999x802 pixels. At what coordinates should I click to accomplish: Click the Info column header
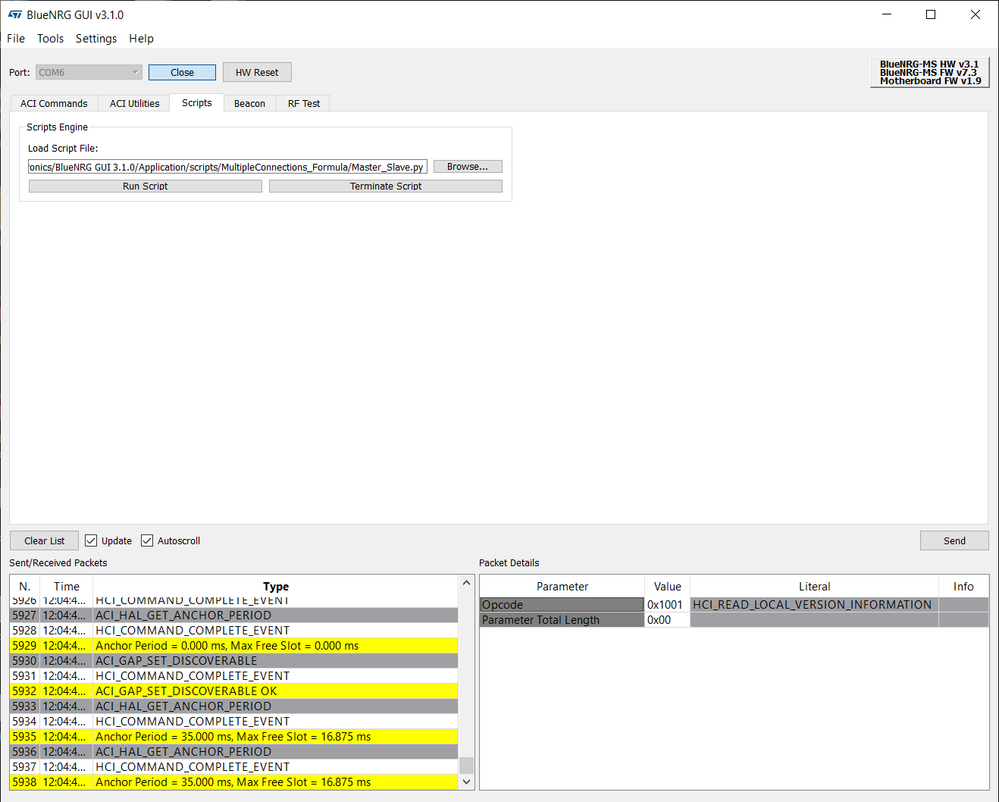coord(963,586)
